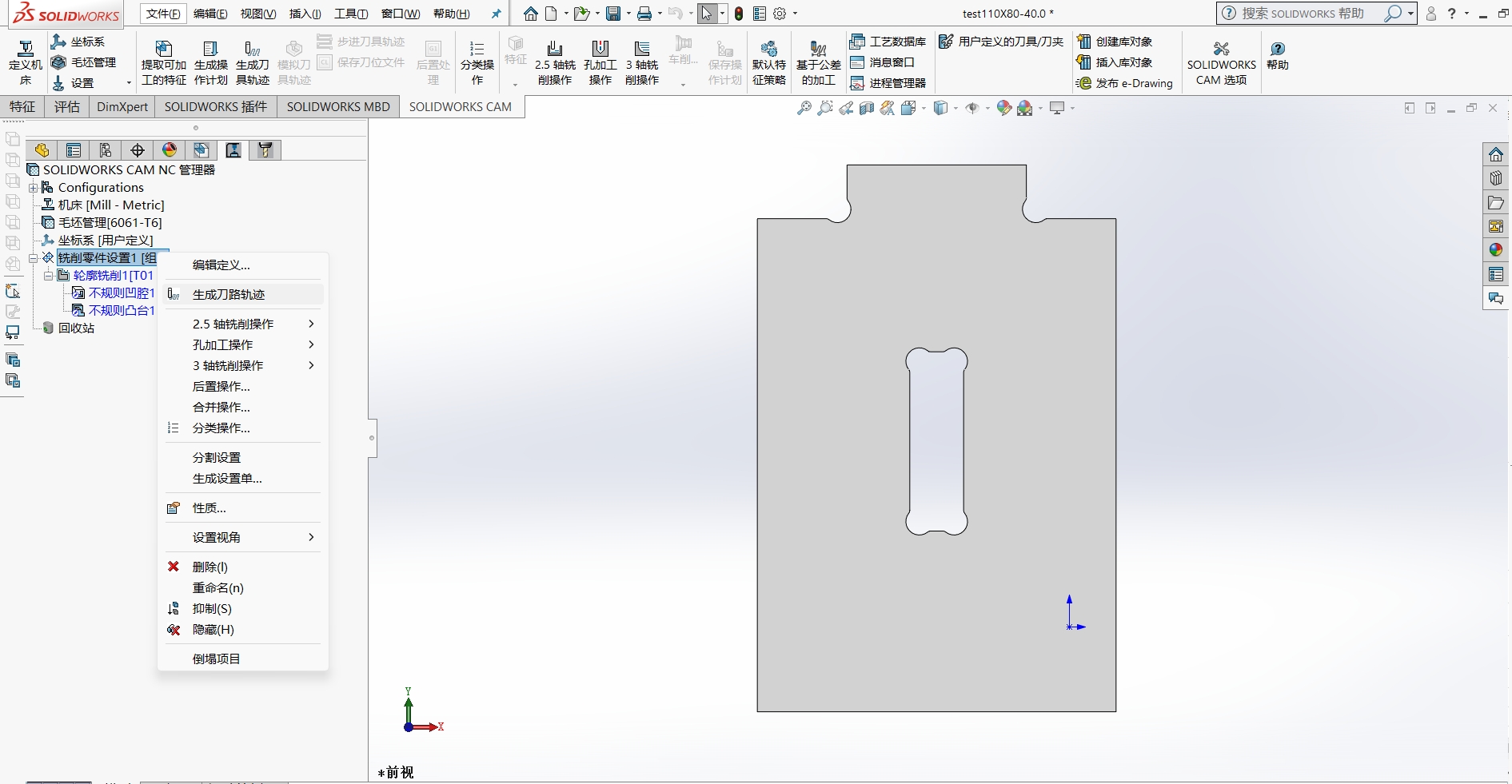Click 基于公差的加工 ribbon tool

point(819,62)
